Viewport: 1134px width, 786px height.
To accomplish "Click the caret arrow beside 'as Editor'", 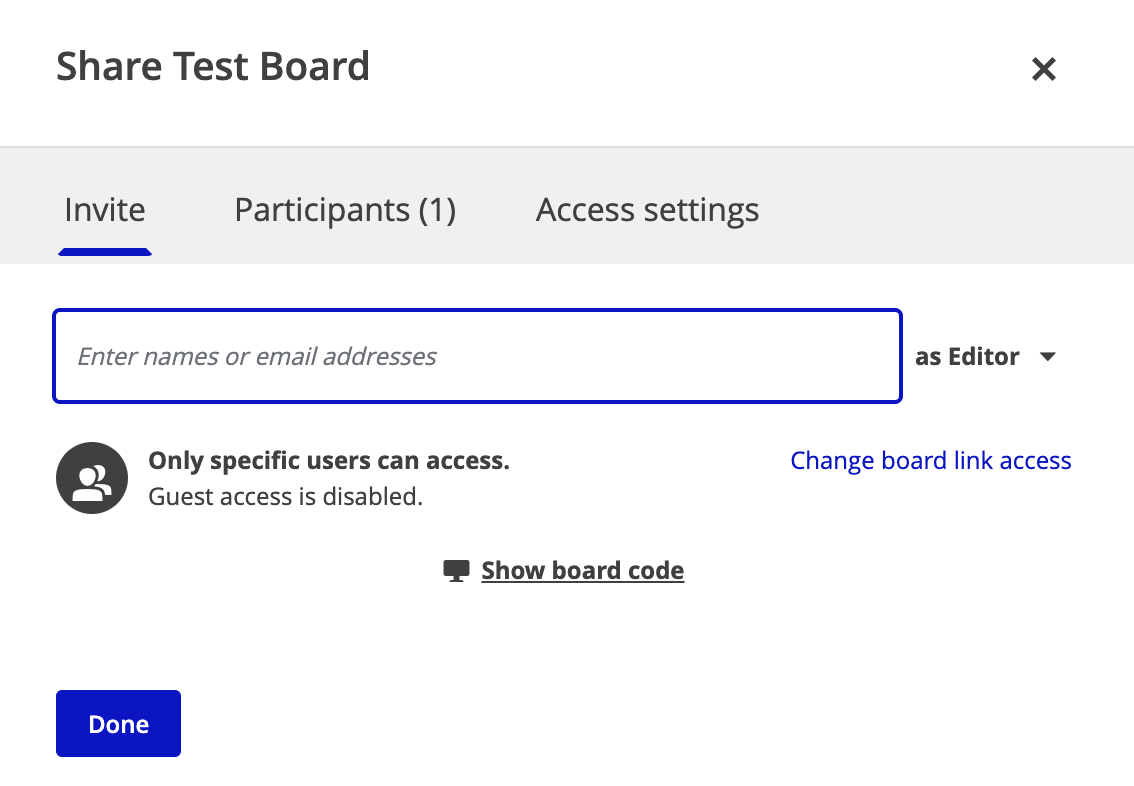I will 1048,357.
